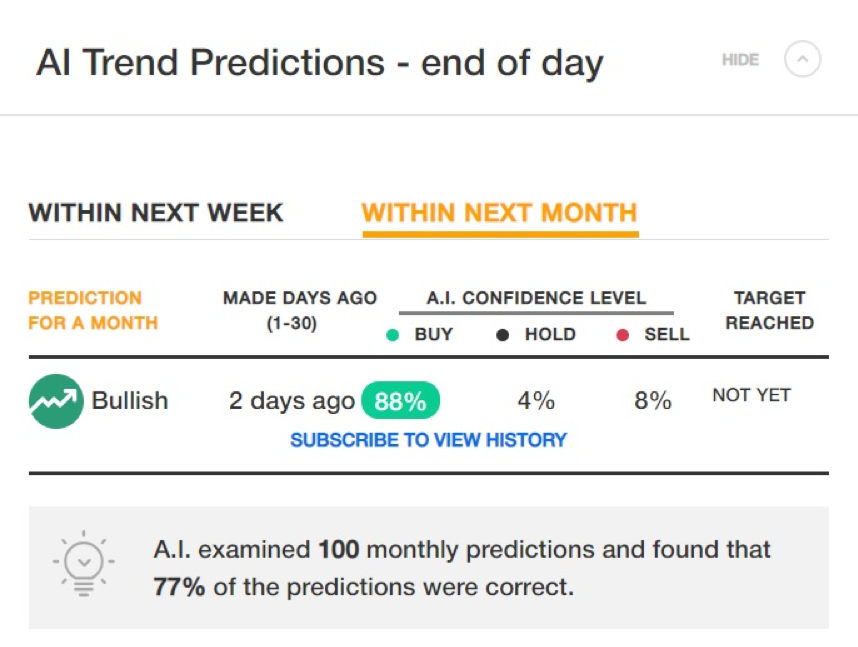This screenshot has width=858, height=647.
Task: Click the Target Reached column header
Action: click(x=769, y=310)
